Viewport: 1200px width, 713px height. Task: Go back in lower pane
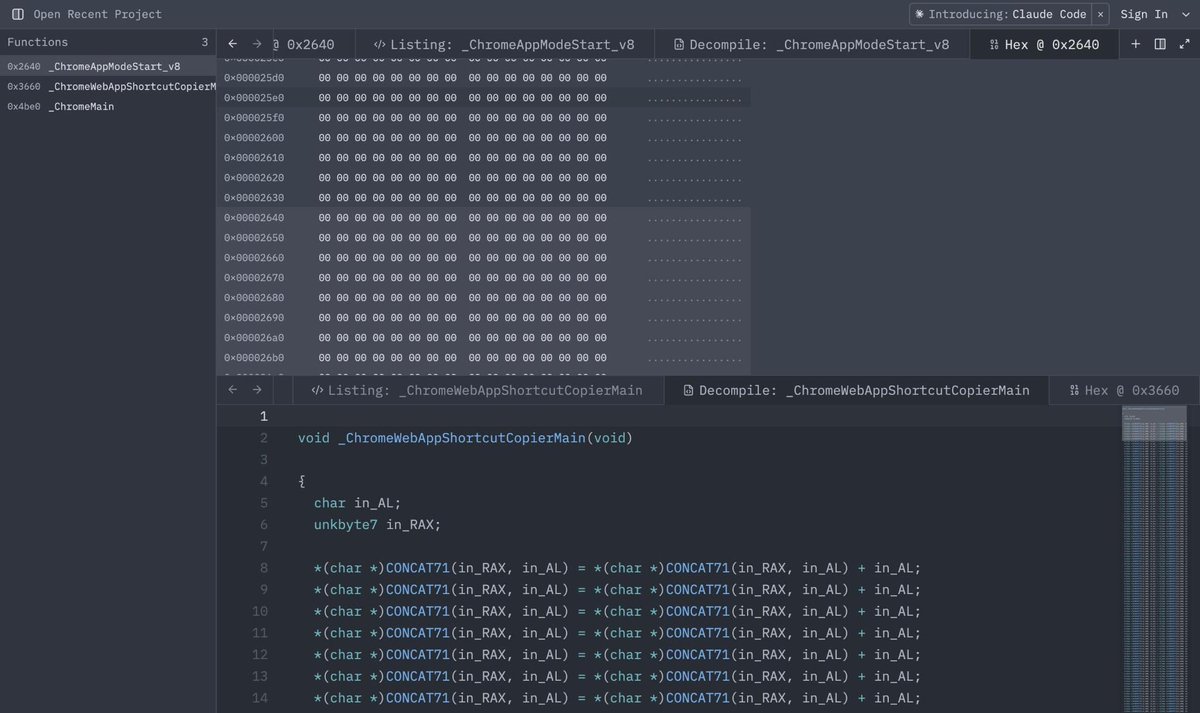point(232,390)
